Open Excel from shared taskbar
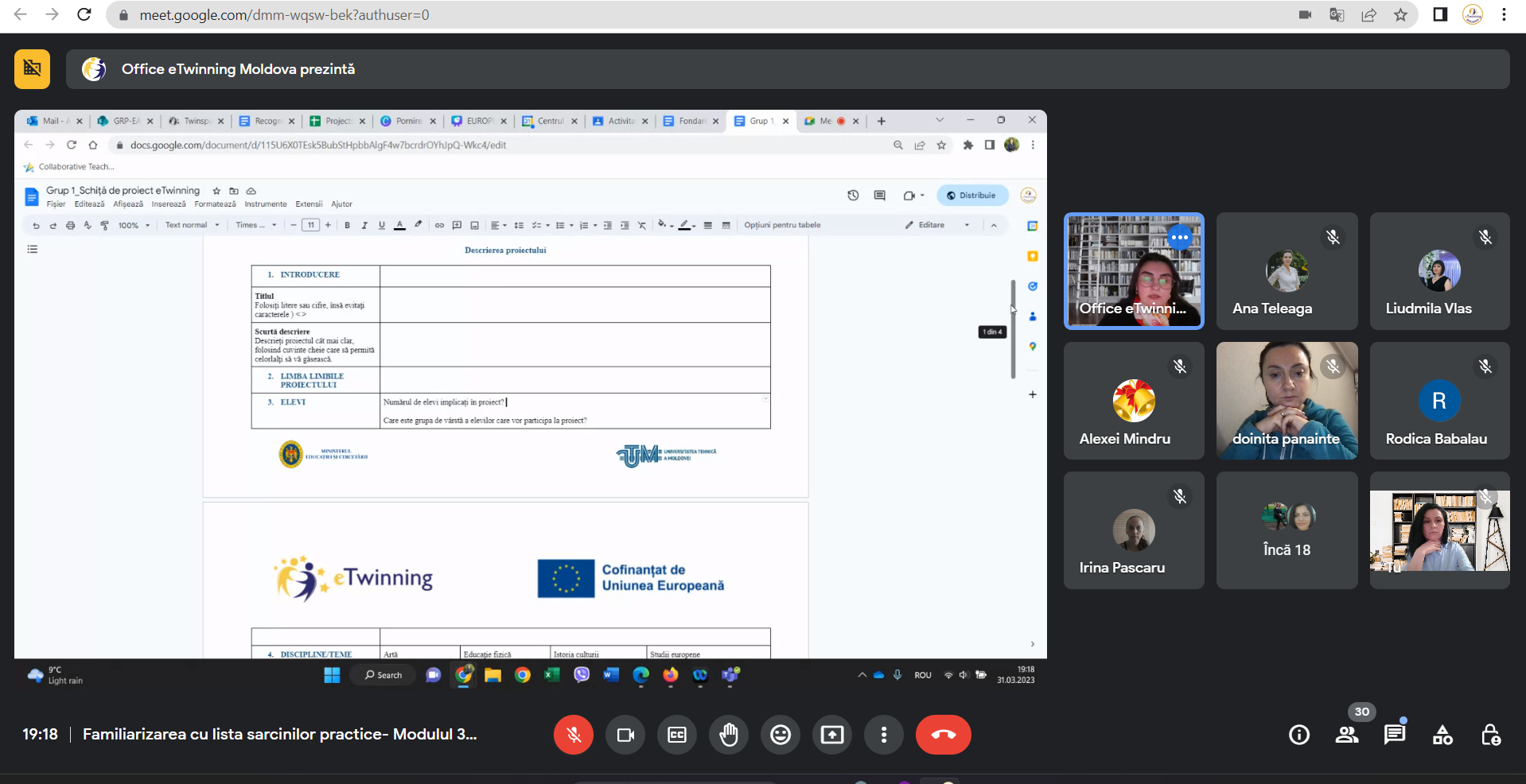 551,676
